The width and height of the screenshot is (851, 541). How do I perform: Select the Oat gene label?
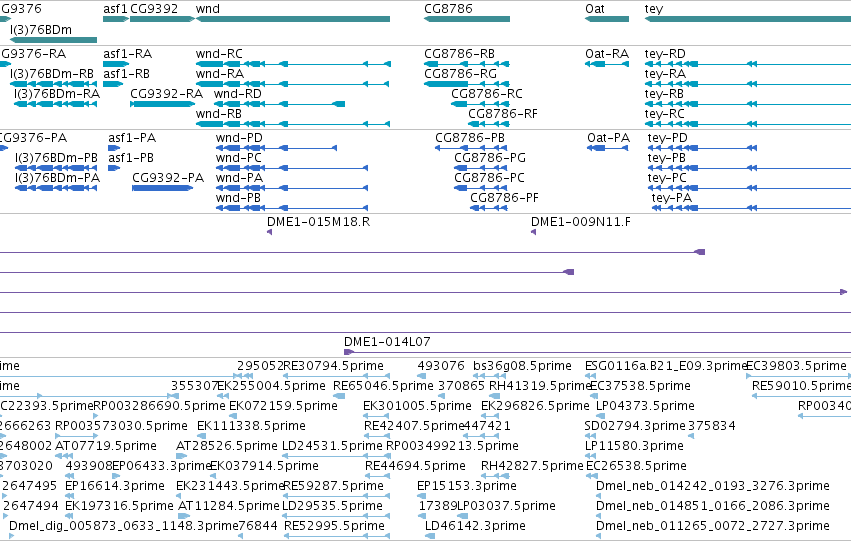coord(595,9)
